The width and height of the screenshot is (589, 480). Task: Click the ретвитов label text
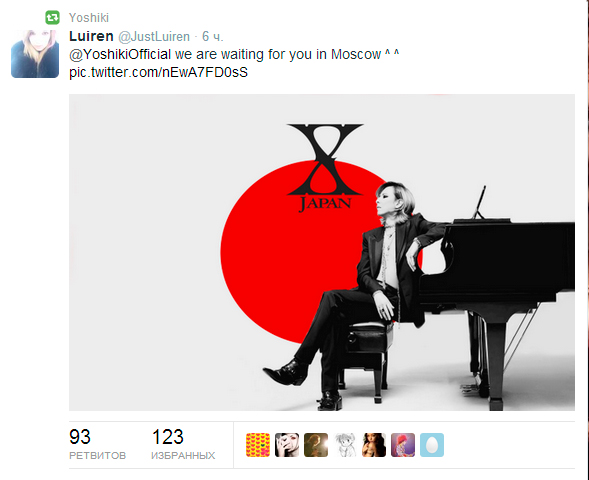(x=97, y=456)
